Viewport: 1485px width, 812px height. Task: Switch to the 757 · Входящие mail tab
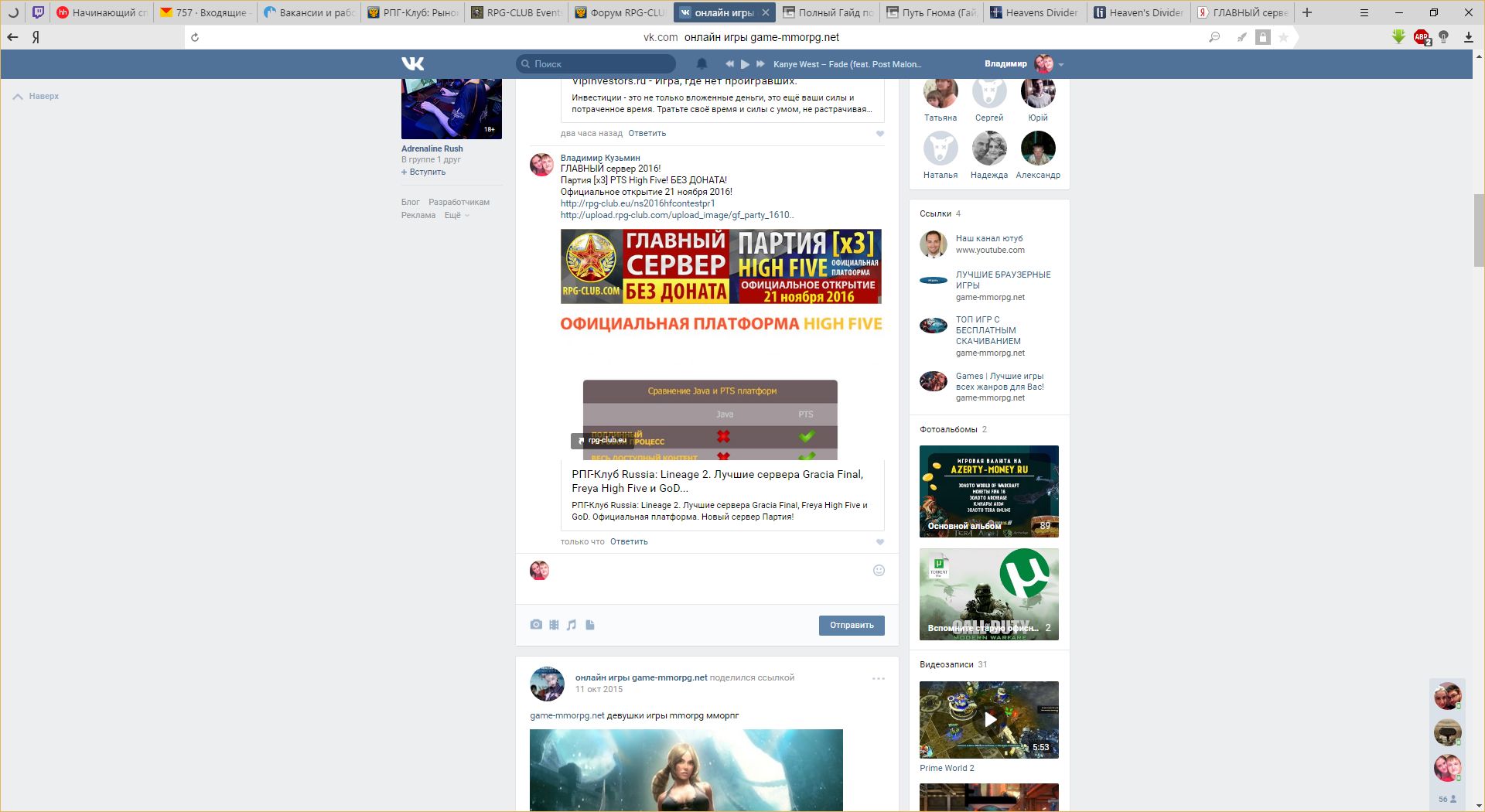(x=204, y=12)
